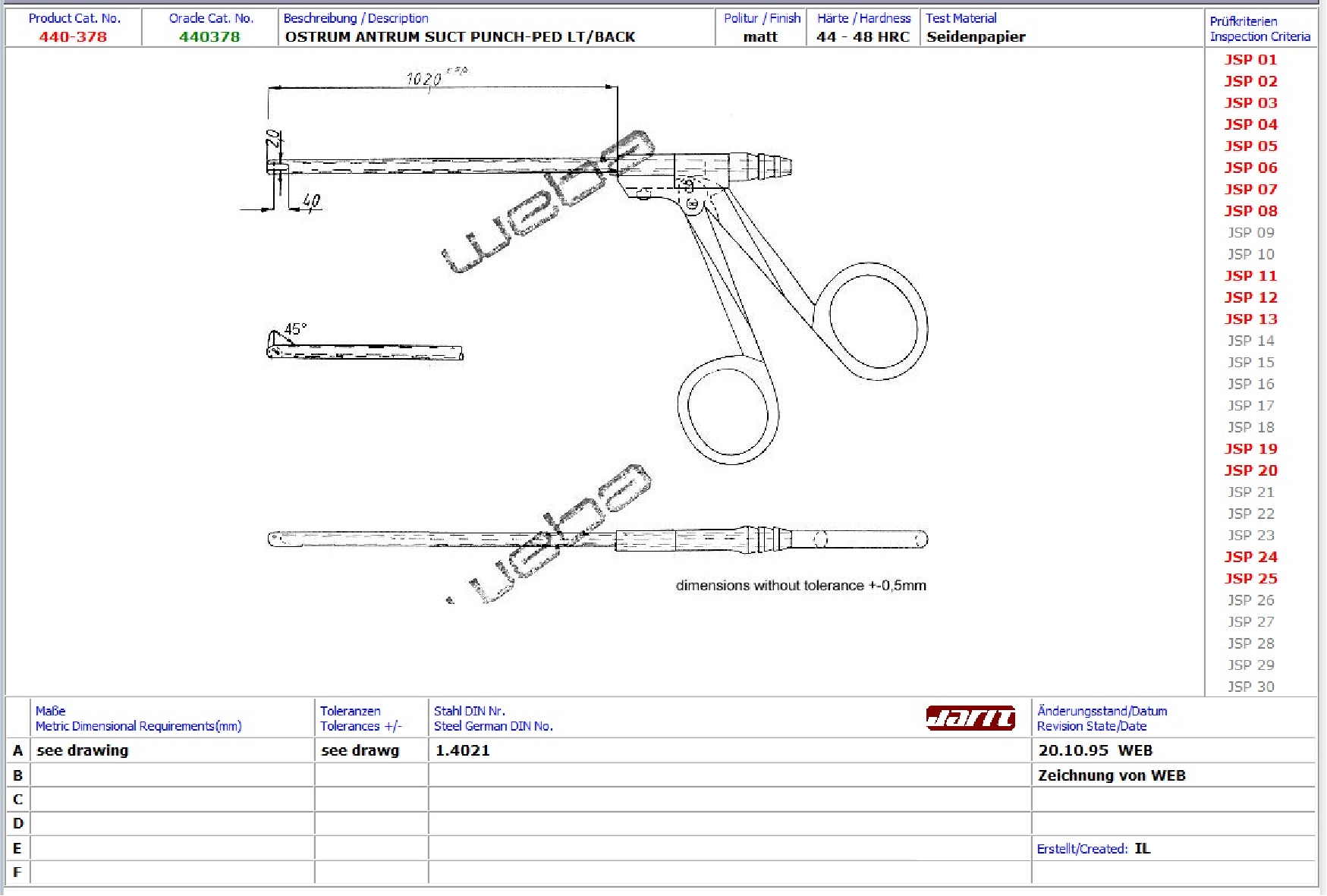1327x896 pixels.
Task: Select the Seidenpapier test material field
Action: (x=976, y=37)
